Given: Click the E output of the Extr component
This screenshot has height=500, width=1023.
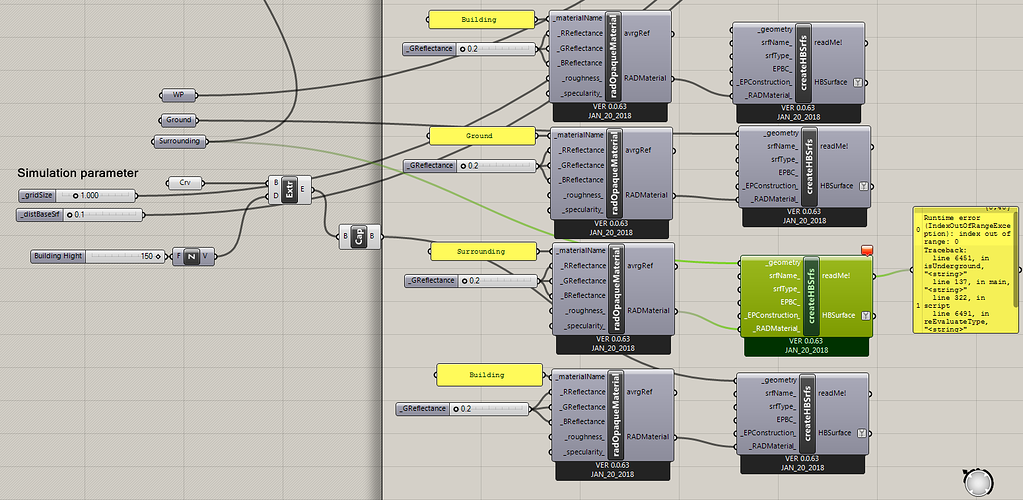Looking at the screenshot, I should click(x=304, y=190).
